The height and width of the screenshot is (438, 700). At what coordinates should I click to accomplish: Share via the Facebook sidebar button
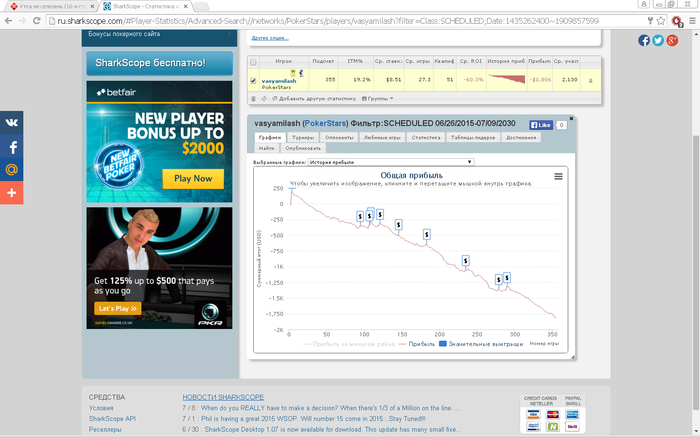pos(12,146)
